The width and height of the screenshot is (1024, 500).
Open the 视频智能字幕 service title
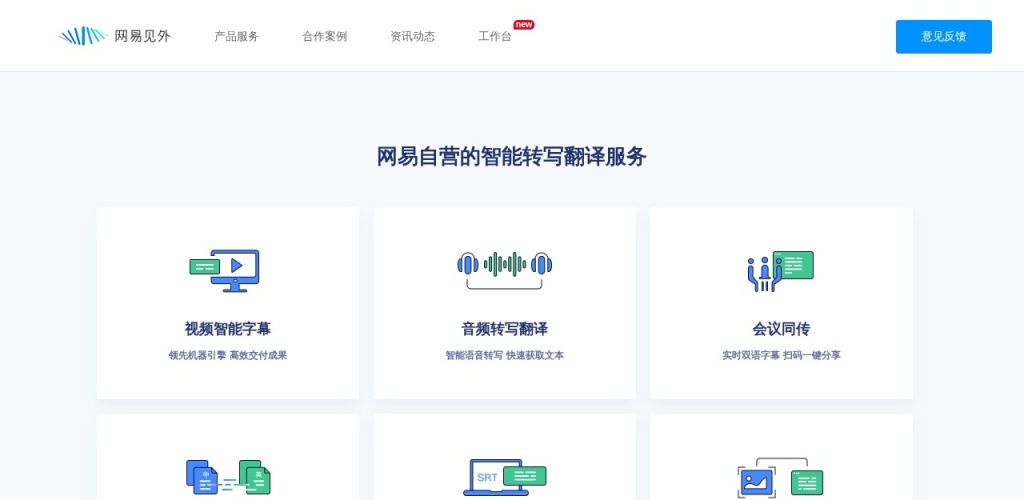pos(227,329)
